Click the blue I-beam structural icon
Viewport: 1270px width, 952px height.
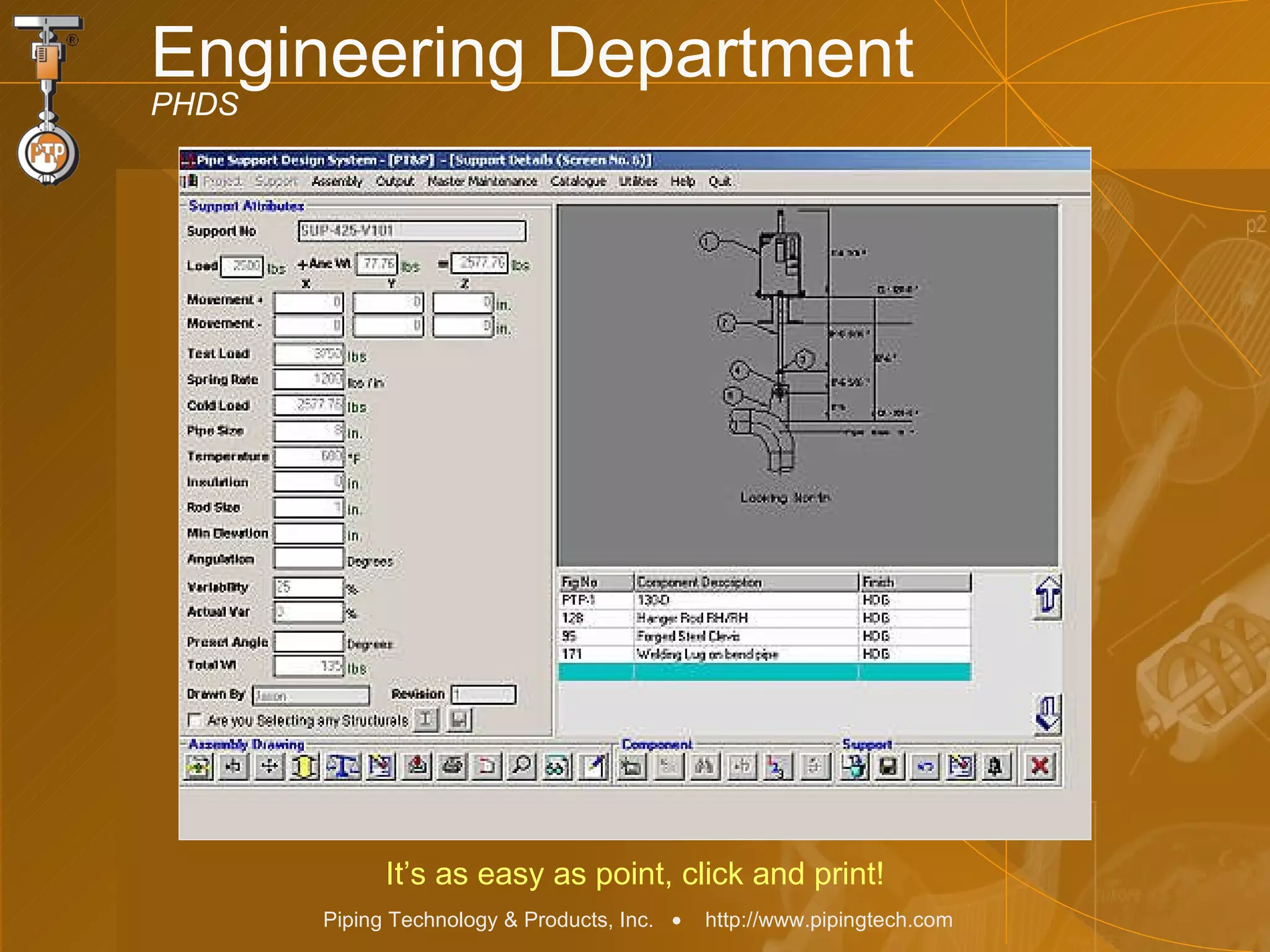(x=343, y=767)
